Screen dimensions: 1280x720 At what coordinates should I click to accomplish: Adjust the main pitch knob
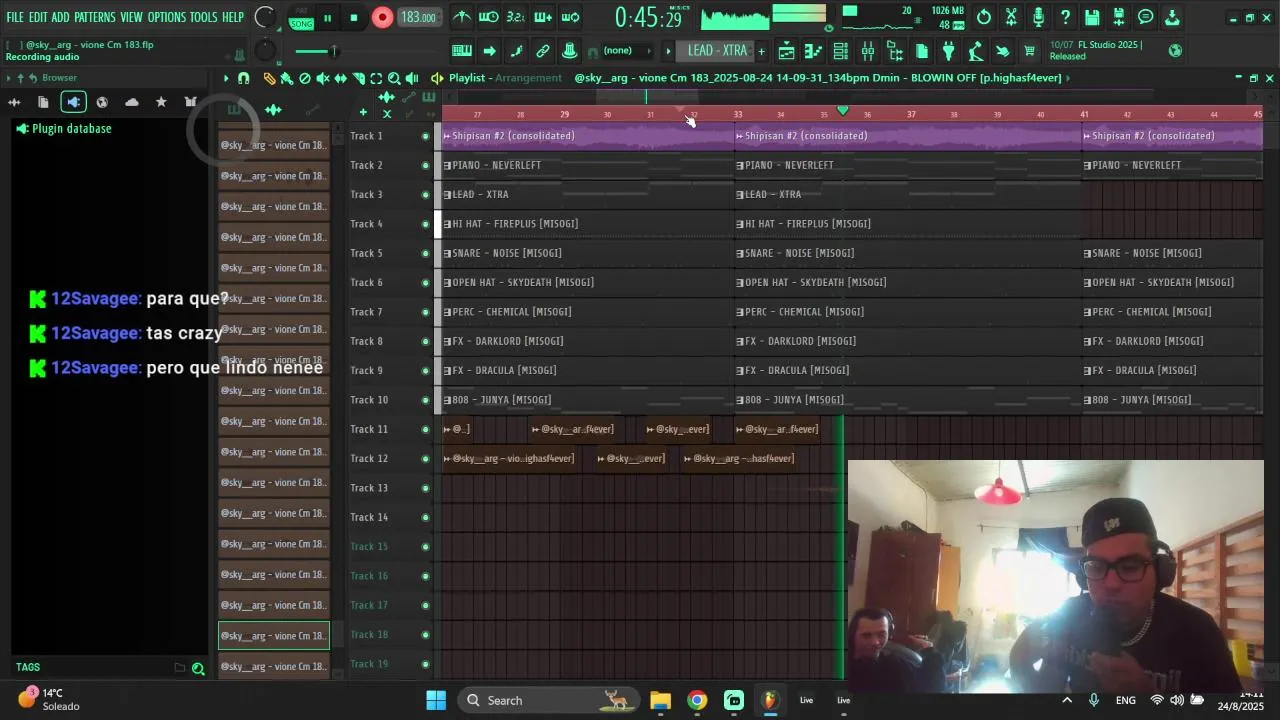click(x=265, y=51)
